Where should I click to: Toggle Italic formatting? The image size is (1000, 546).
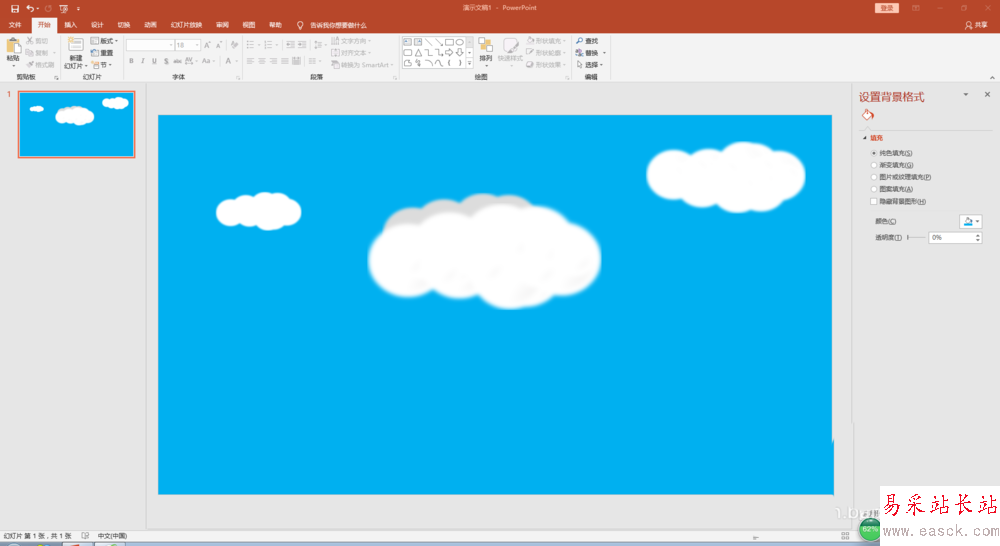pos(143,61)
